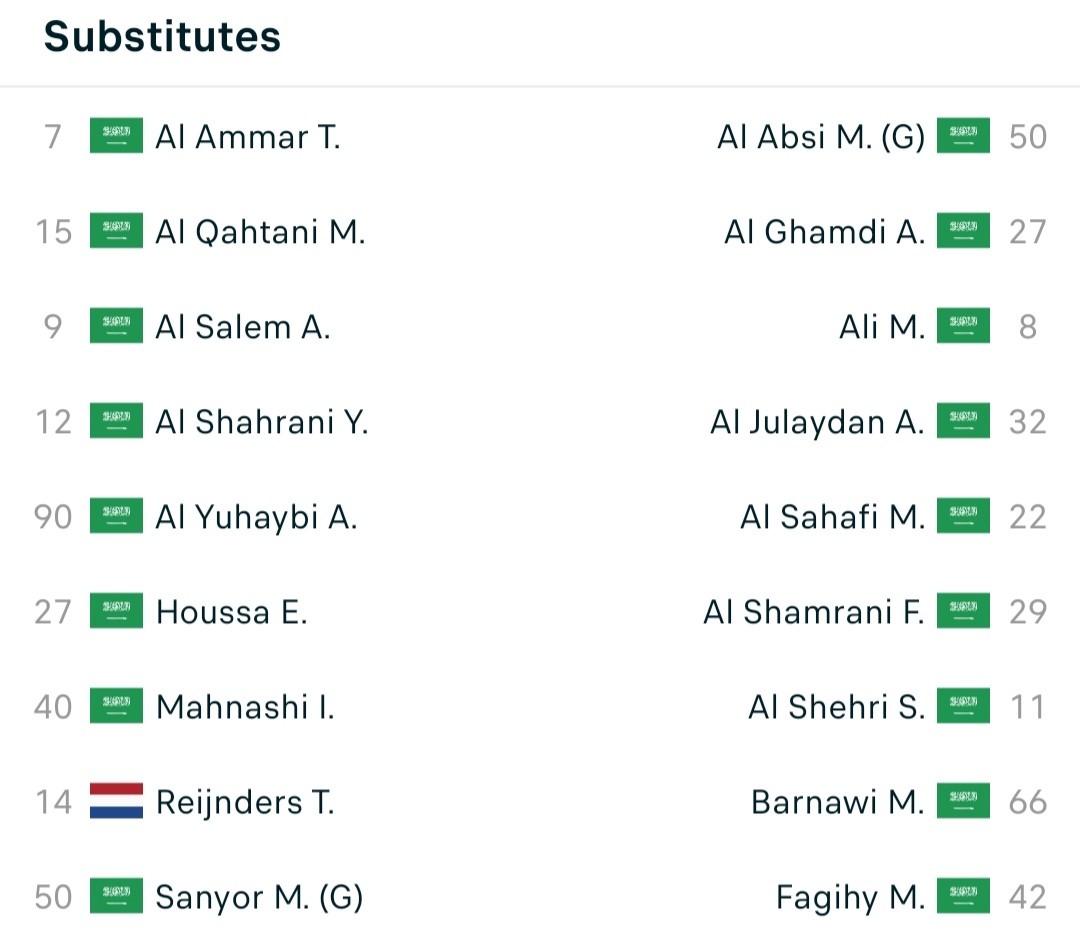Viewport: 1080px width, 950px height.
Task: Tap the Saudi flag beside Al Absi M. (G)
Action: pyautogui.click(x=963, y=136)
